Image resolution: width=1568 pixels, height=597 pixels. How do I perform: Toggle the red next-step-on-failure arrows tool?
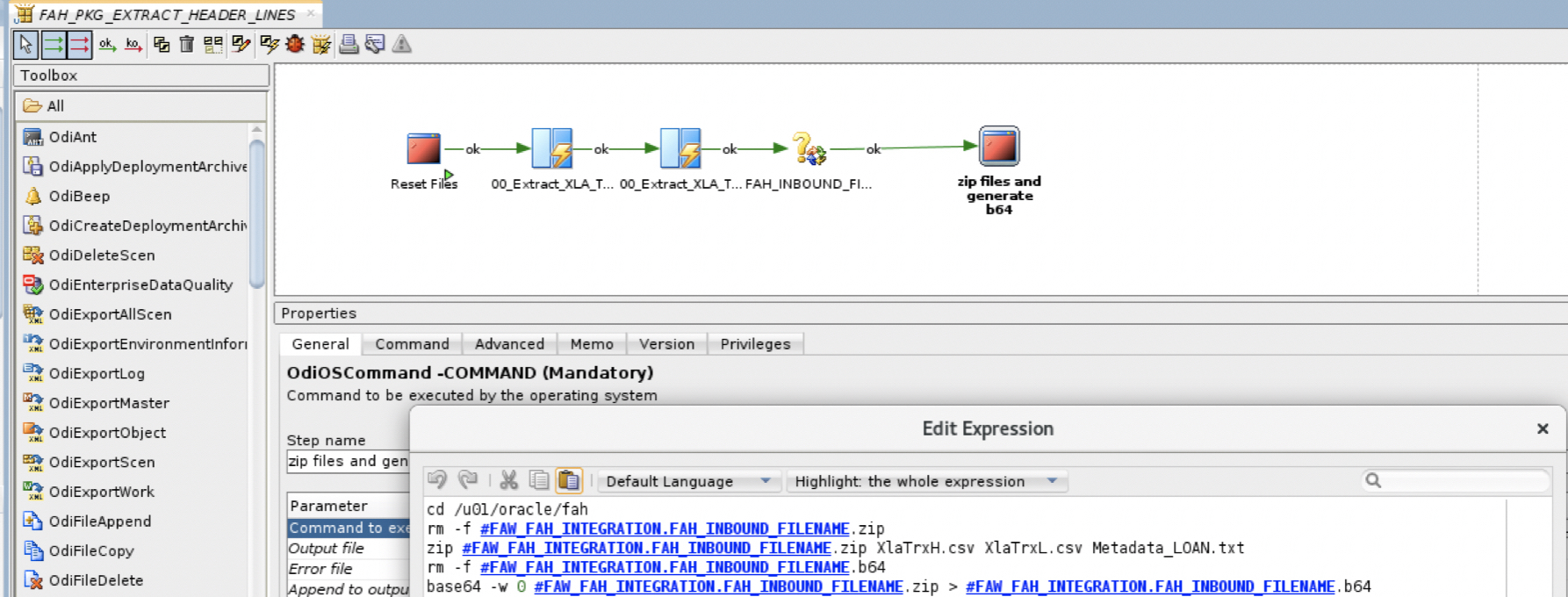tap(79, 44)
